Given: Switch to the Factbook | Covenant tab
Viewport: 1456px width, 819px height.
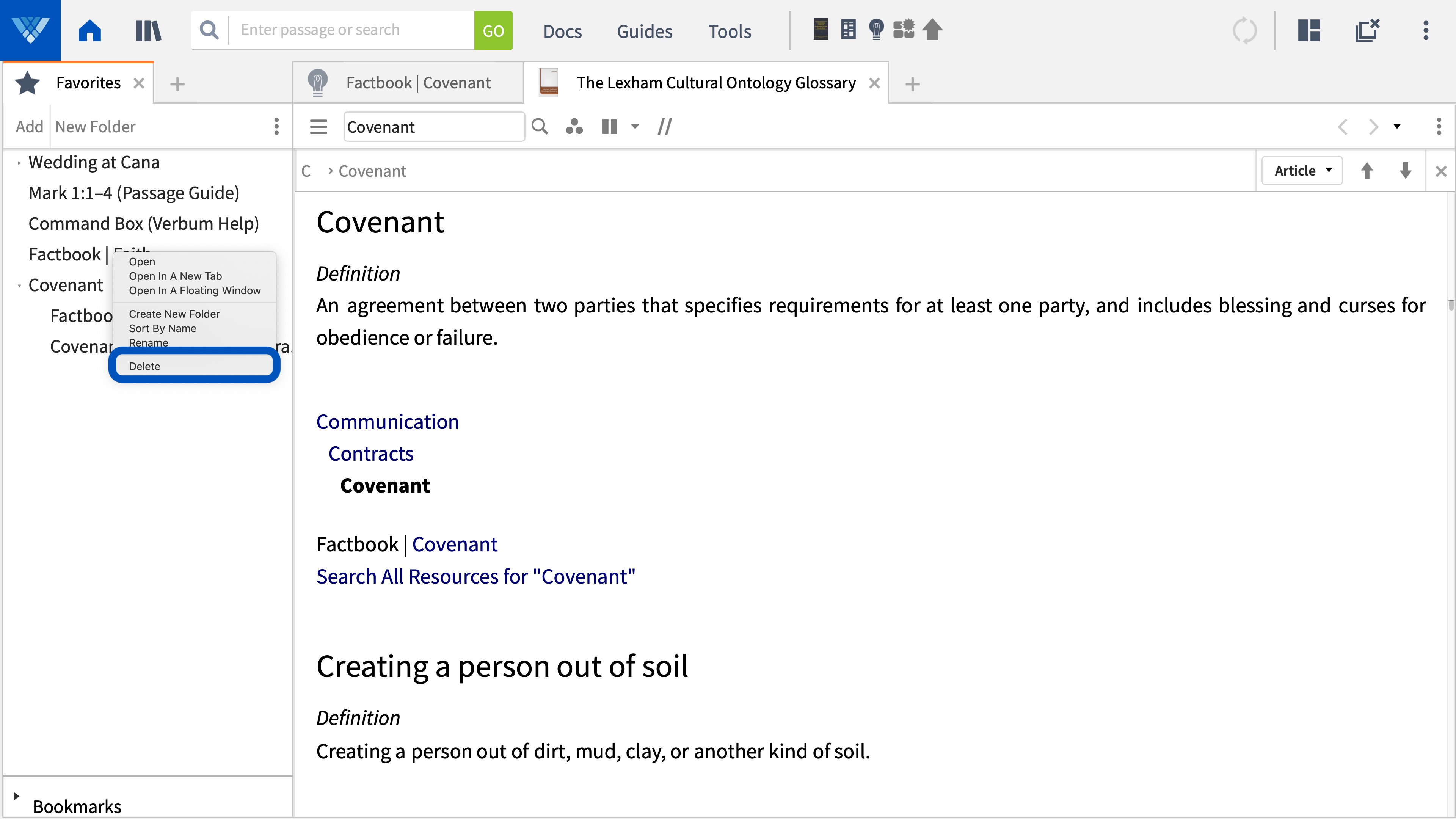Looking at the screenshot, I should (x=408, y=83).
